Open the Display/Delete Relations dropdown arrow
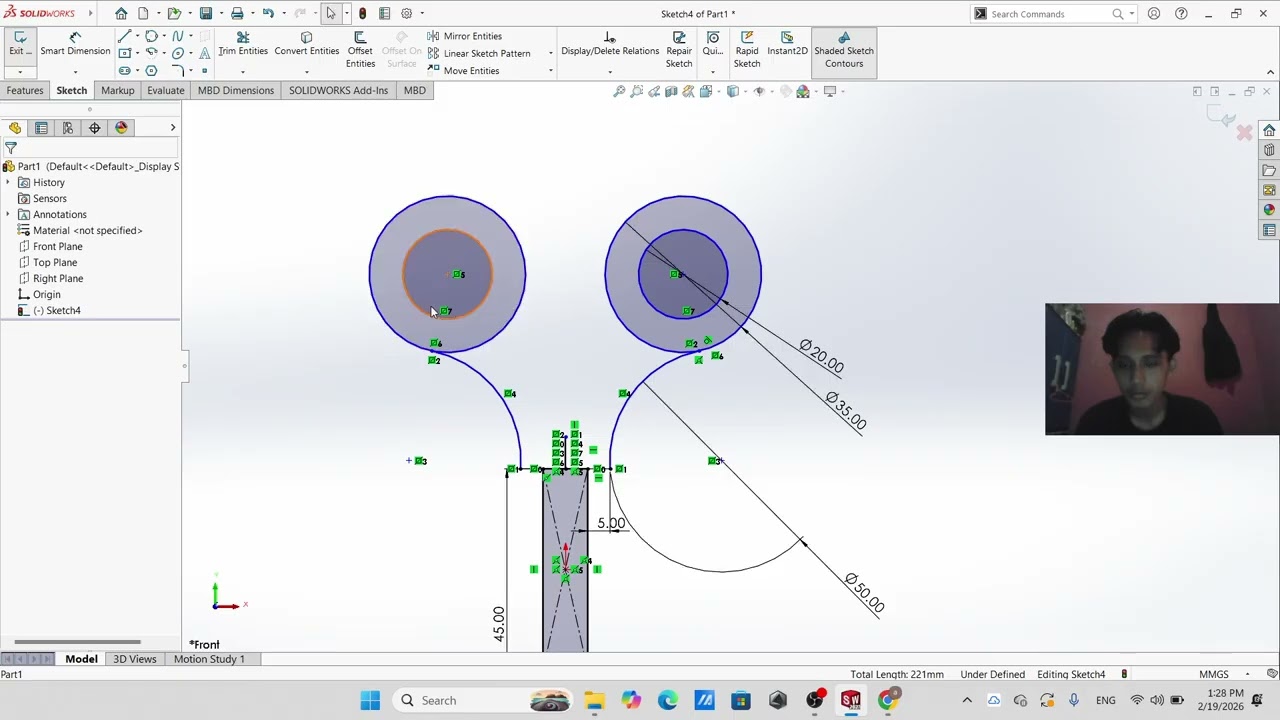The image size is (1280, 720). pos(610,72)
